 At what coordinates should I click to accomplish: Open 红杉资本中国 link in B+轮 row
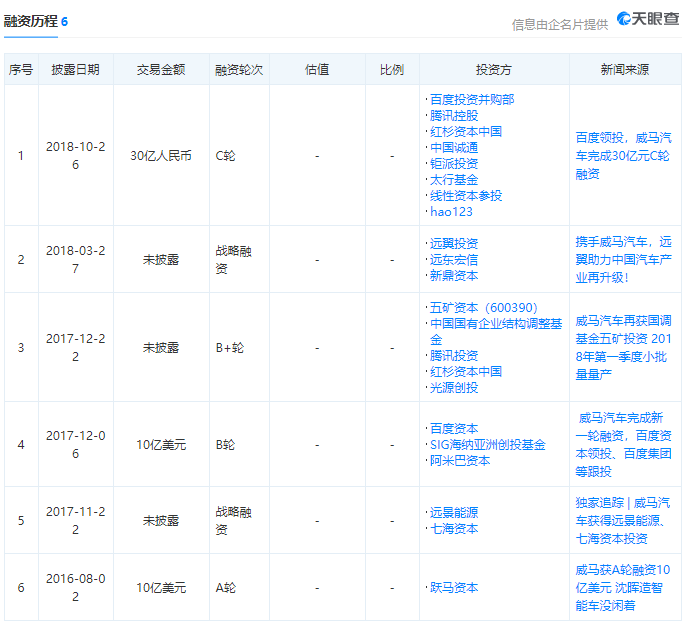(x=466, y=371)
